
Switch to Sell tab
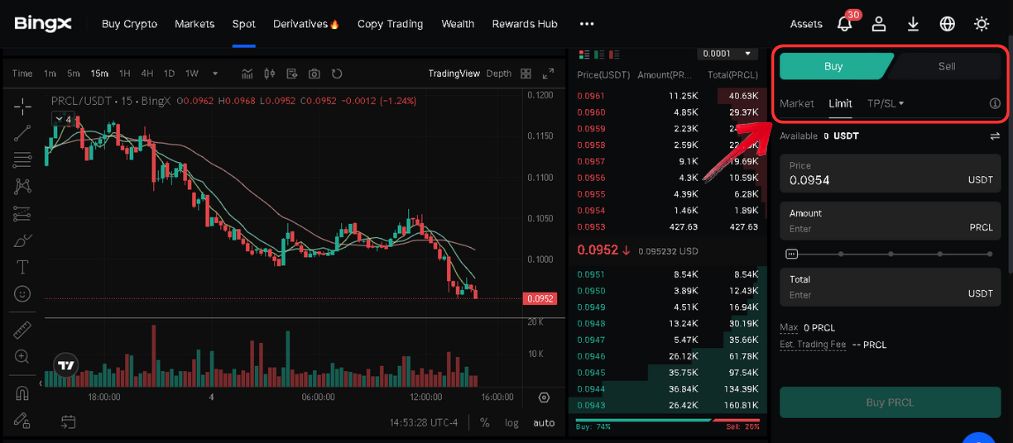[x=946, y=66]
